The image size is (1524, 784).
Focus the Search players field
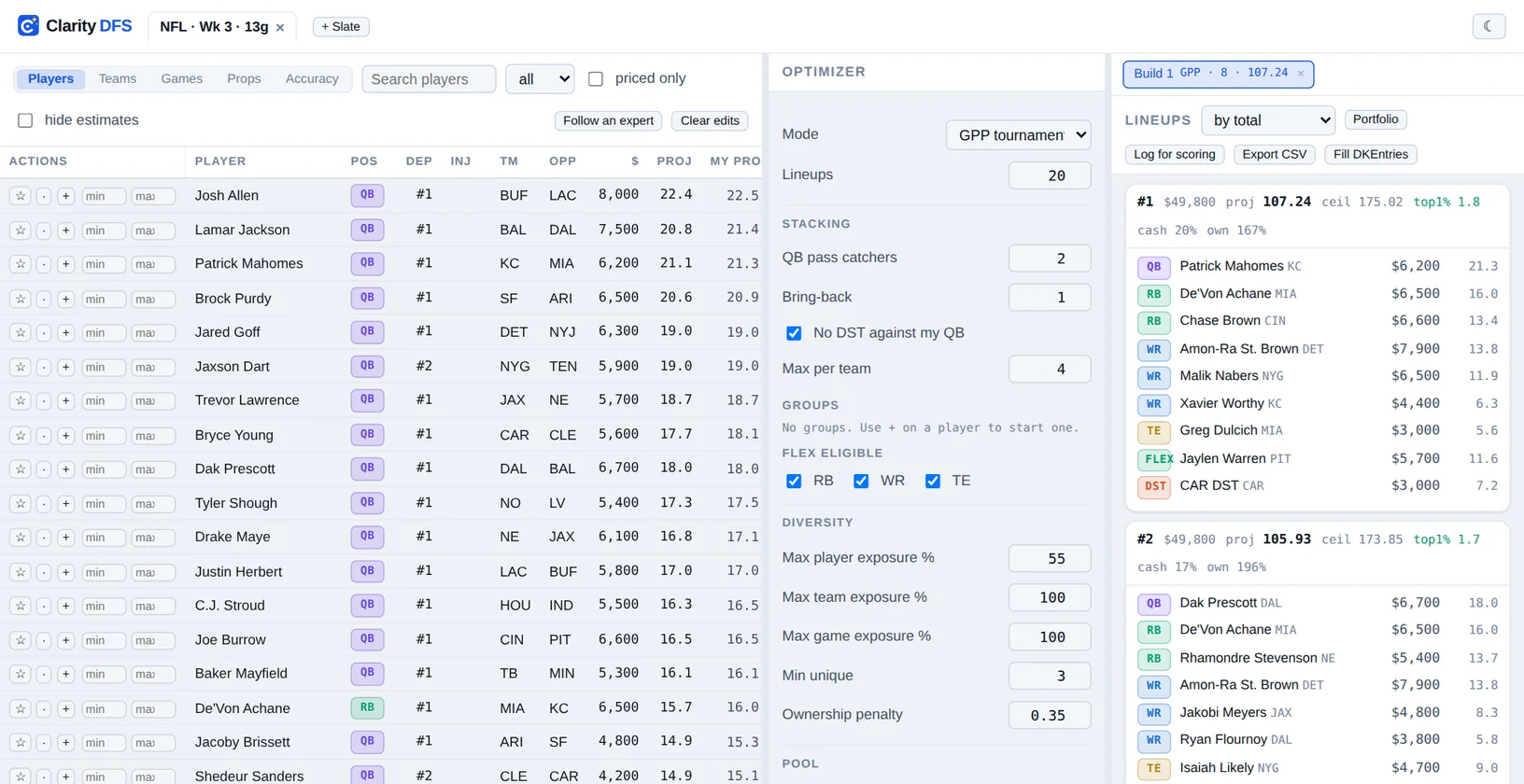pyautogui.click(x=429, y=79)
